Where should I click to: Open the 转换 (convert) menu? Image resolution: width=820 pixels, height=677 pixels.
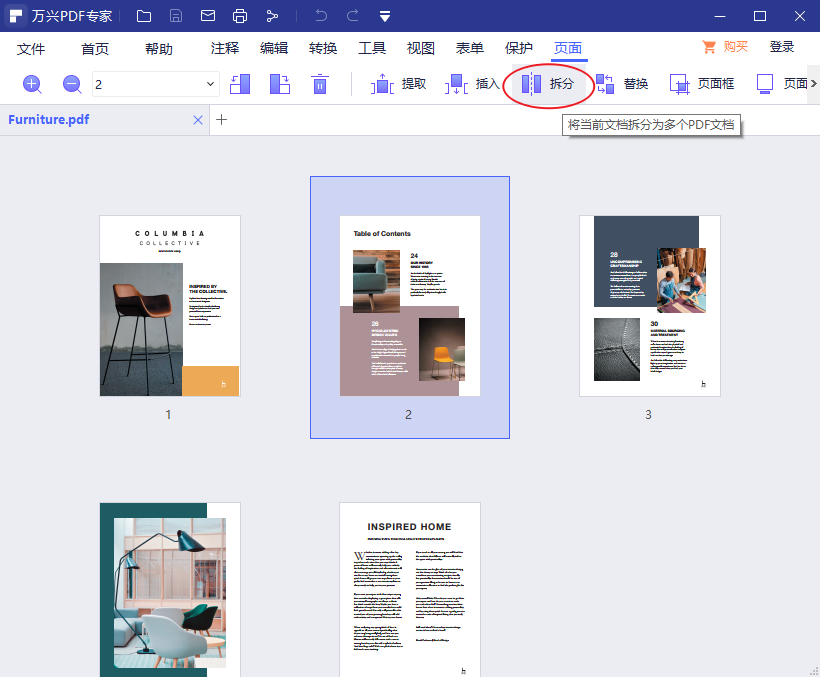click(323, 48)
